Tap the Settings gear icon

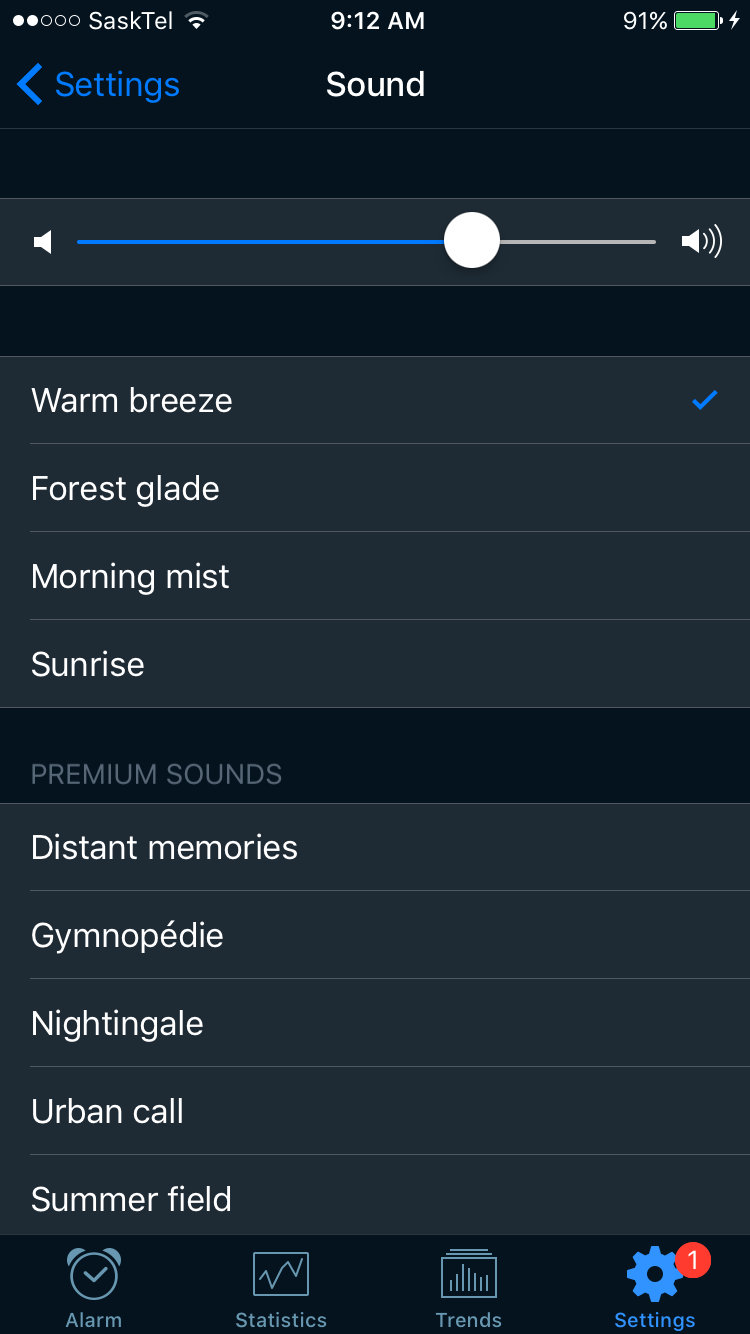[x=654, y=1274]
